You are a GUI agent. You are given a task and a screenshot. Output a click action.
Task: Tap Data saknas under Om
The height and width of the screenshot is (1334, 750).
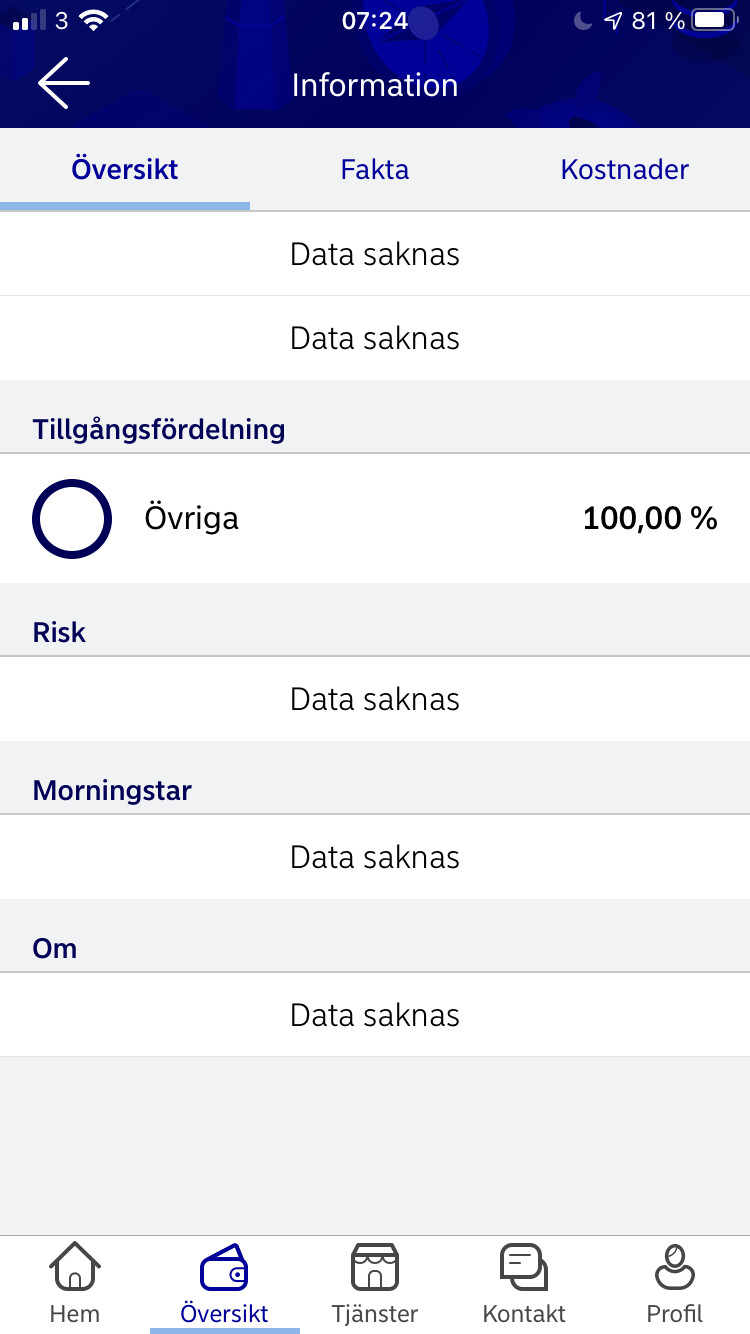375,1015
